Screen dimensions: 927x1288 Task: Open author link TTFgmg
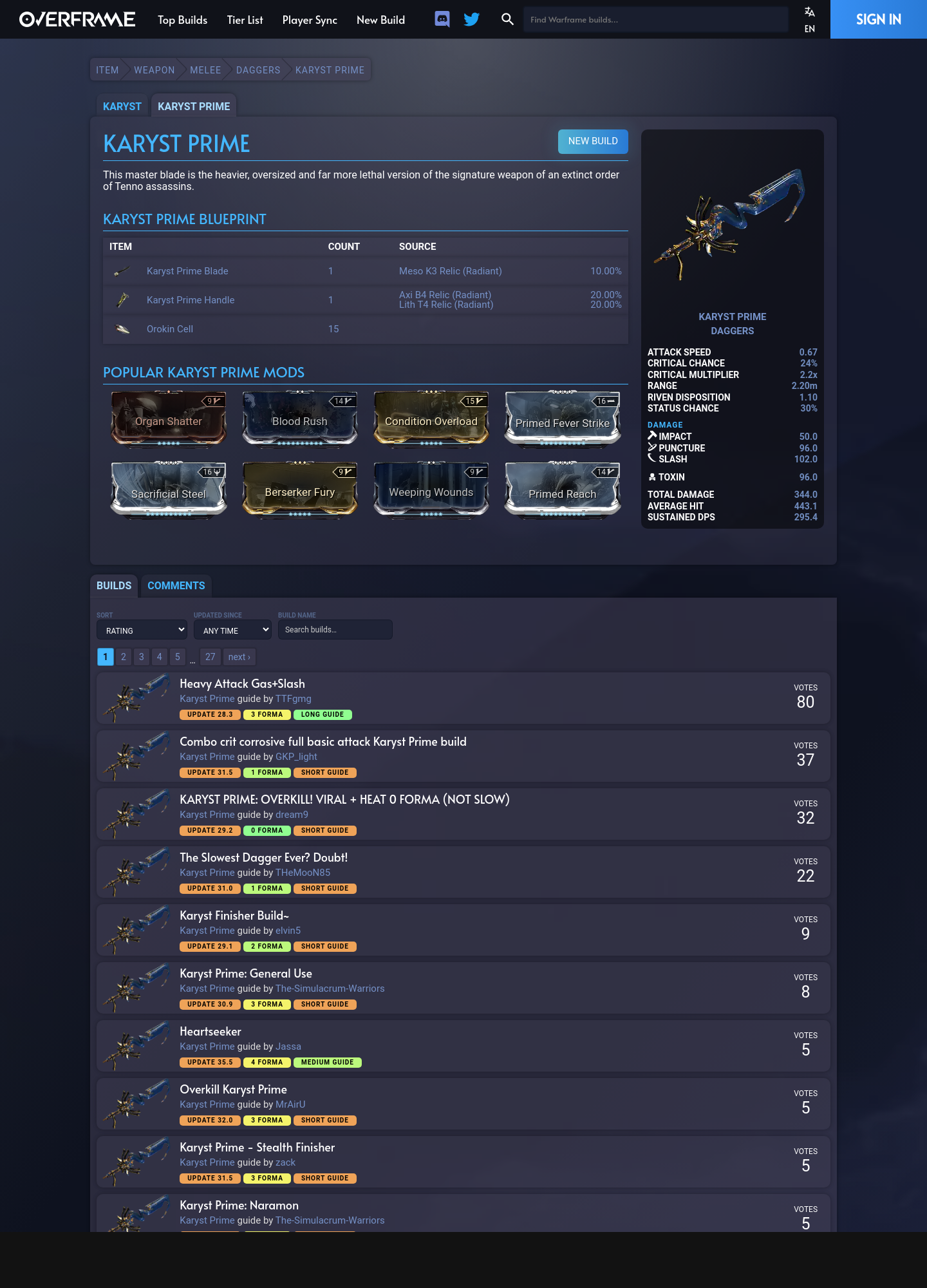[x=294, y=699]
